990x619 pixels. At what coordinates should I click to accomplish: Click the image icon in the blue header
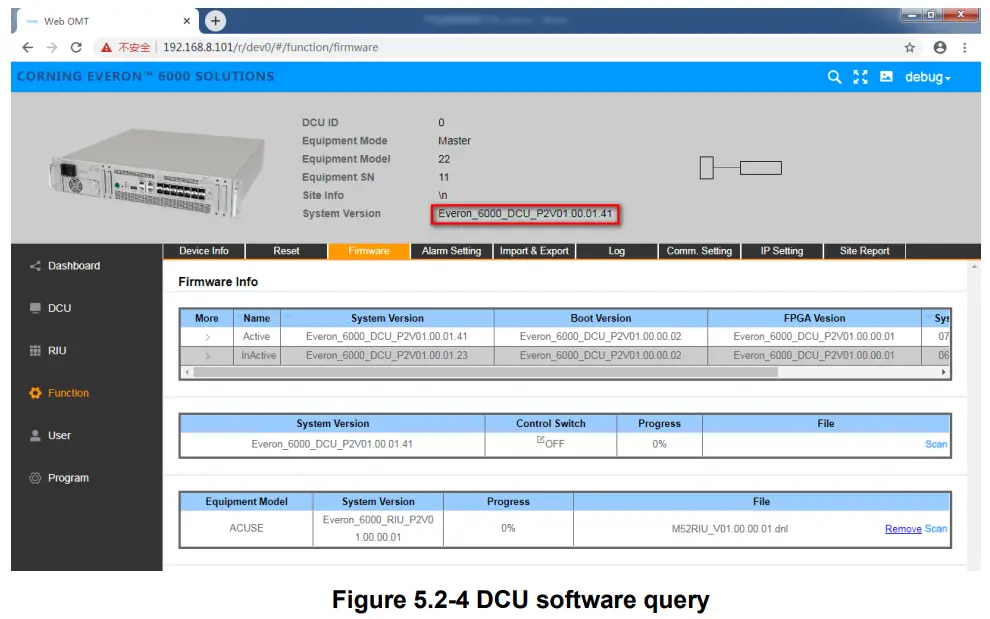(886, 76)
